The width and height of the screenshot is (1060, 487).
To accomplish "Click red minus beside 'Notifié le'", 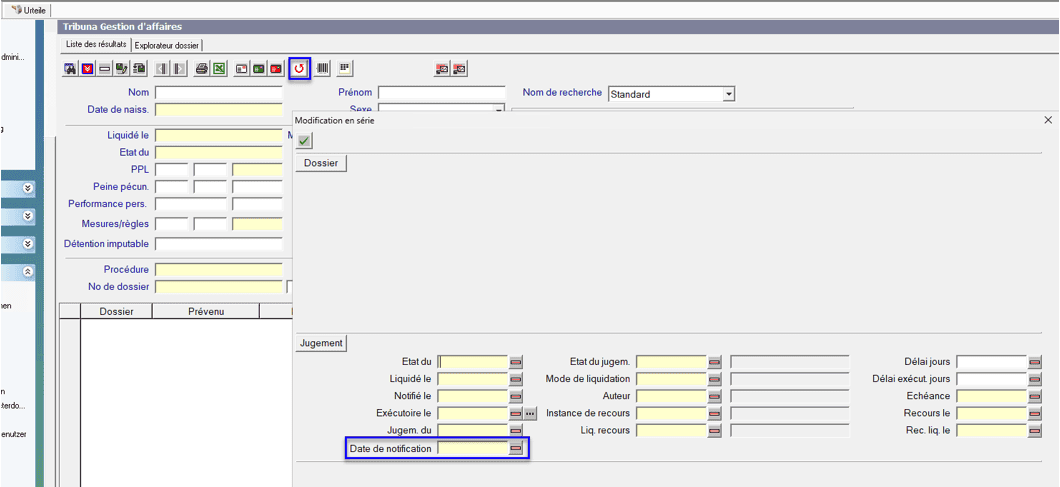I will [x=516, y=396].
